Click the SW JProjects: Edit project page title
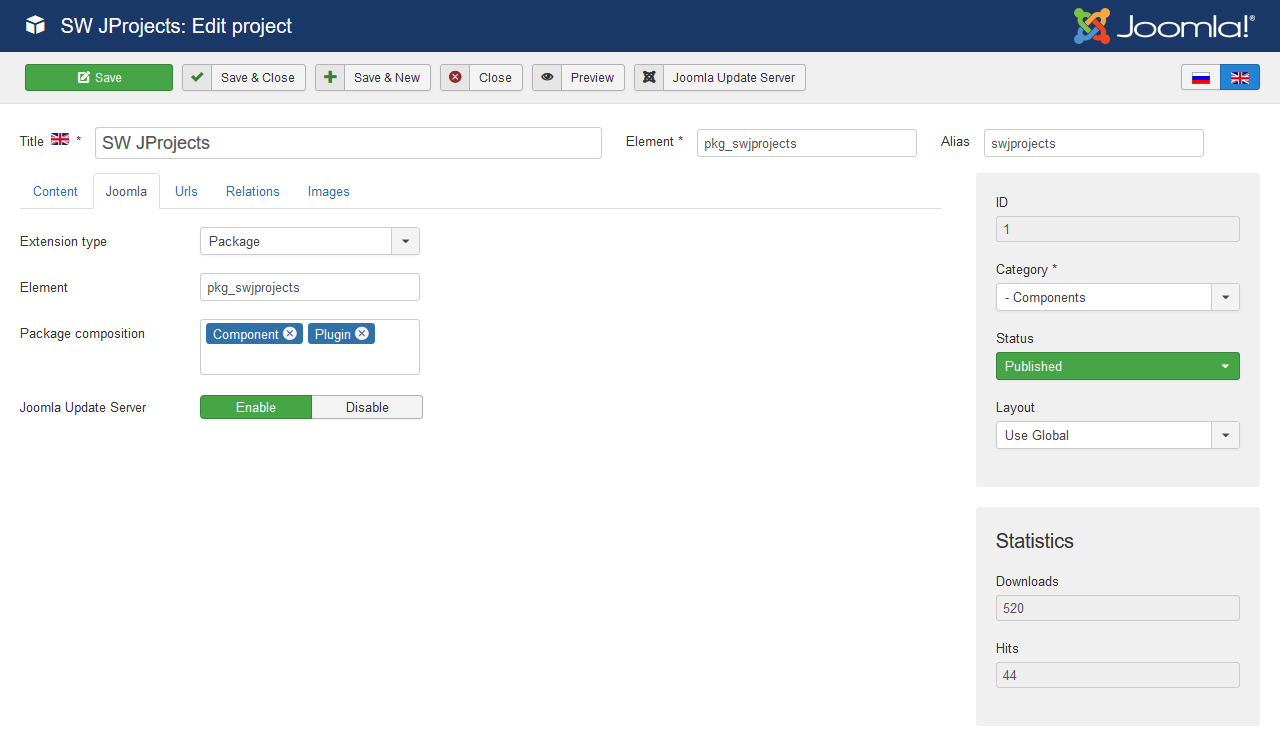 point(176,26)
